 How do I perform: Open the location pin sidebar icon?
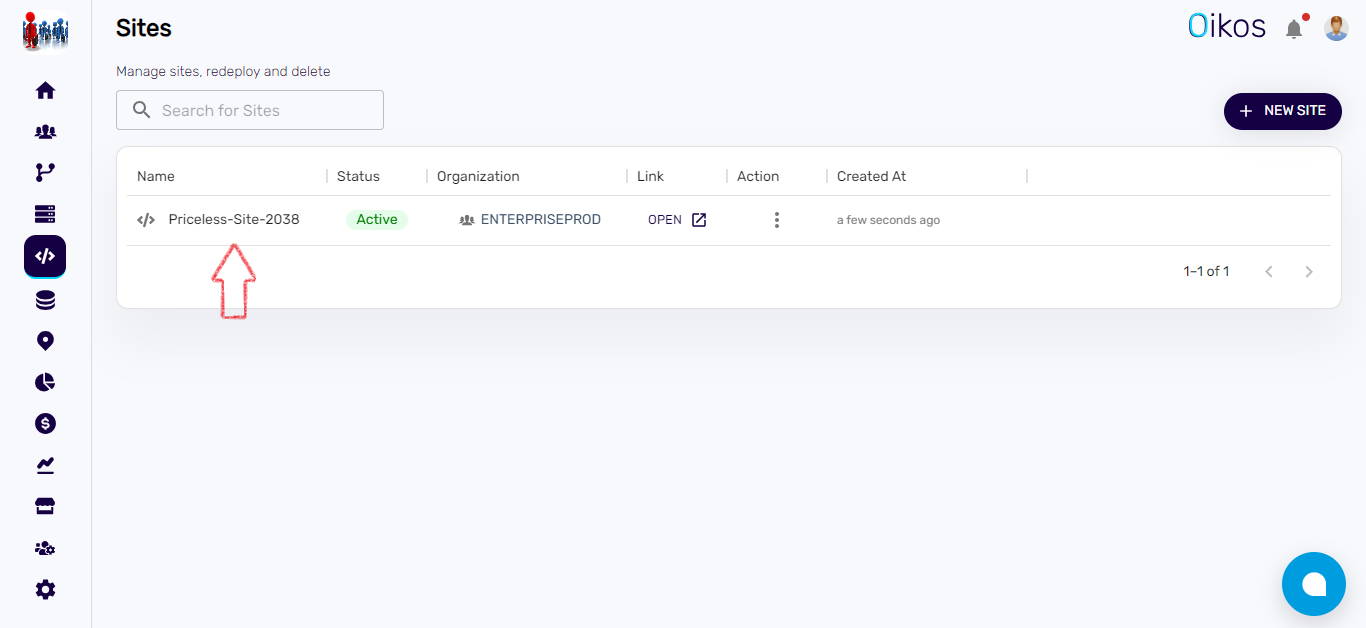click(45, 341)
